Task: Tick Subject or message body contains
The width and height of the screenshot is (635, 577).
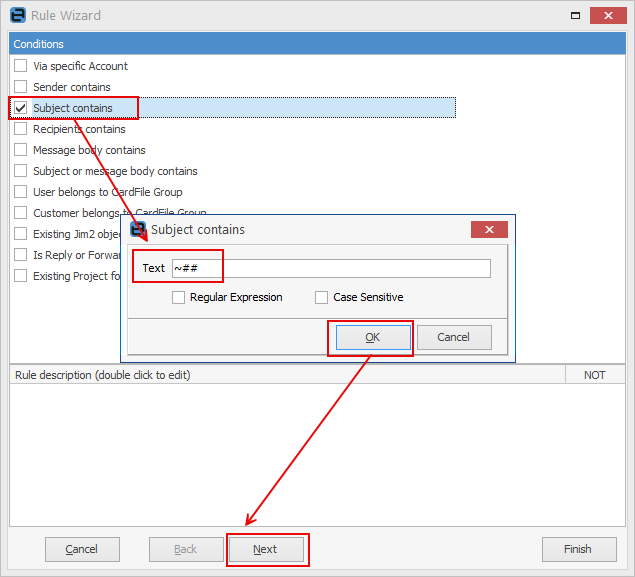Action: (x=21, y=171)
